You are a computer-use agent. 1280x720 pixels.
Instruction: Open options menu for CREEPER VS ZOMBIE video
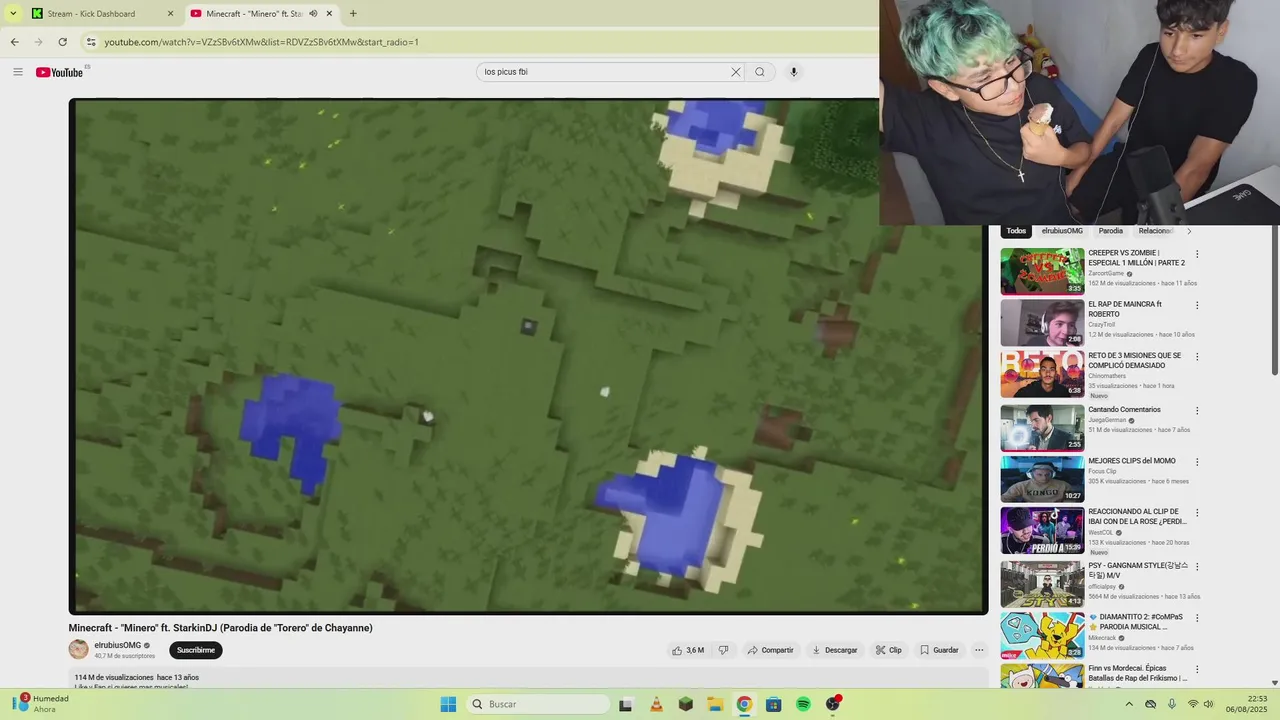click(x=1197, y=254)
